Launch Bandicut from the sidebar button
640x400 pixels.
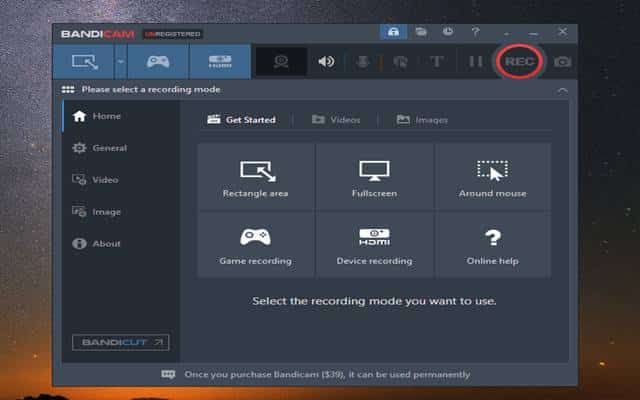[x=120, y=342]
